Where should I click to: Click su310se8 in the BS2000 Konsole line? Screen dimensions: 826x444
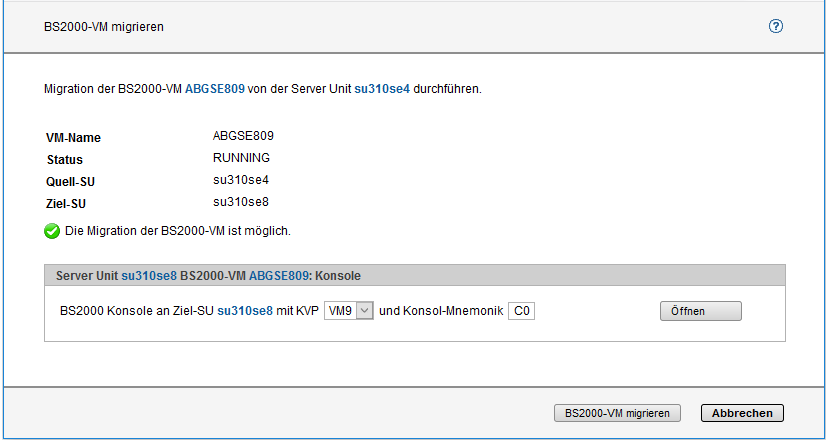(245, 311)
